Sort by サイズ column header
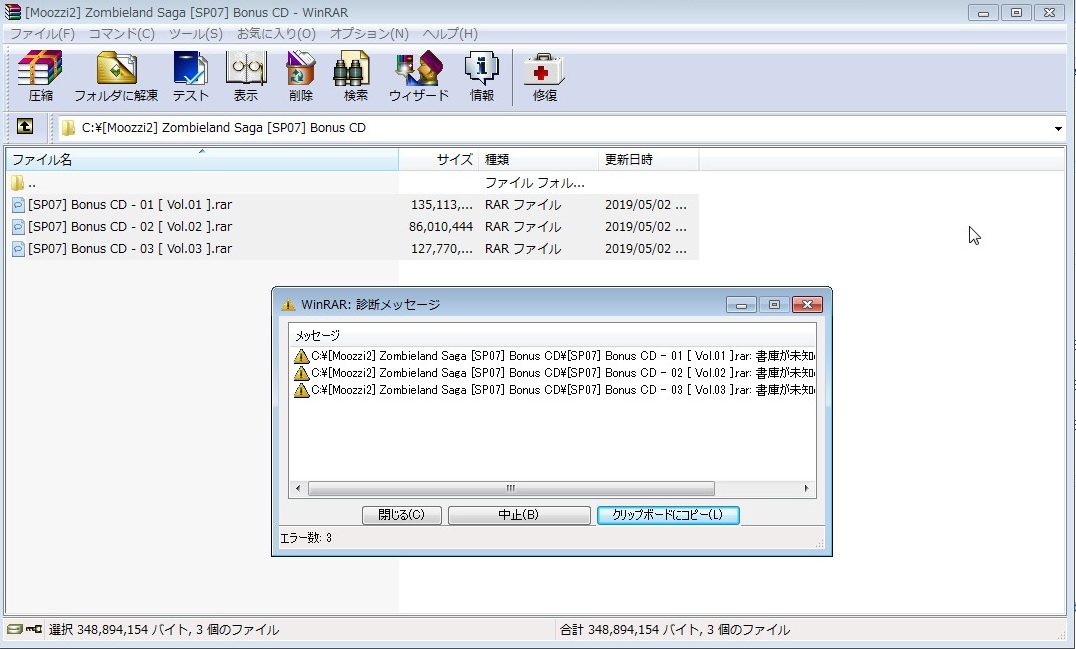The image size is (1076, 649). coord(438,160)
